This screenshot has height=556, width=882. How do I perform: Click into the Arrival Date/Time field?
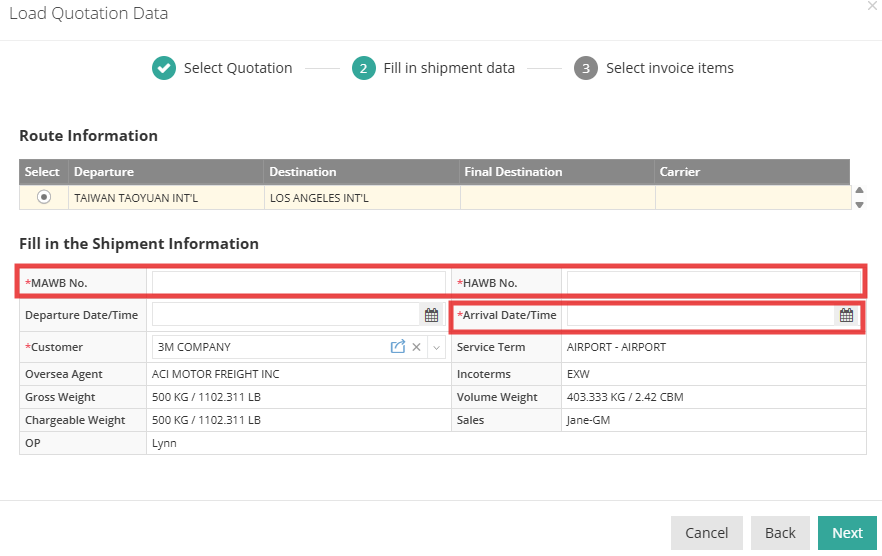pos(700,315)
